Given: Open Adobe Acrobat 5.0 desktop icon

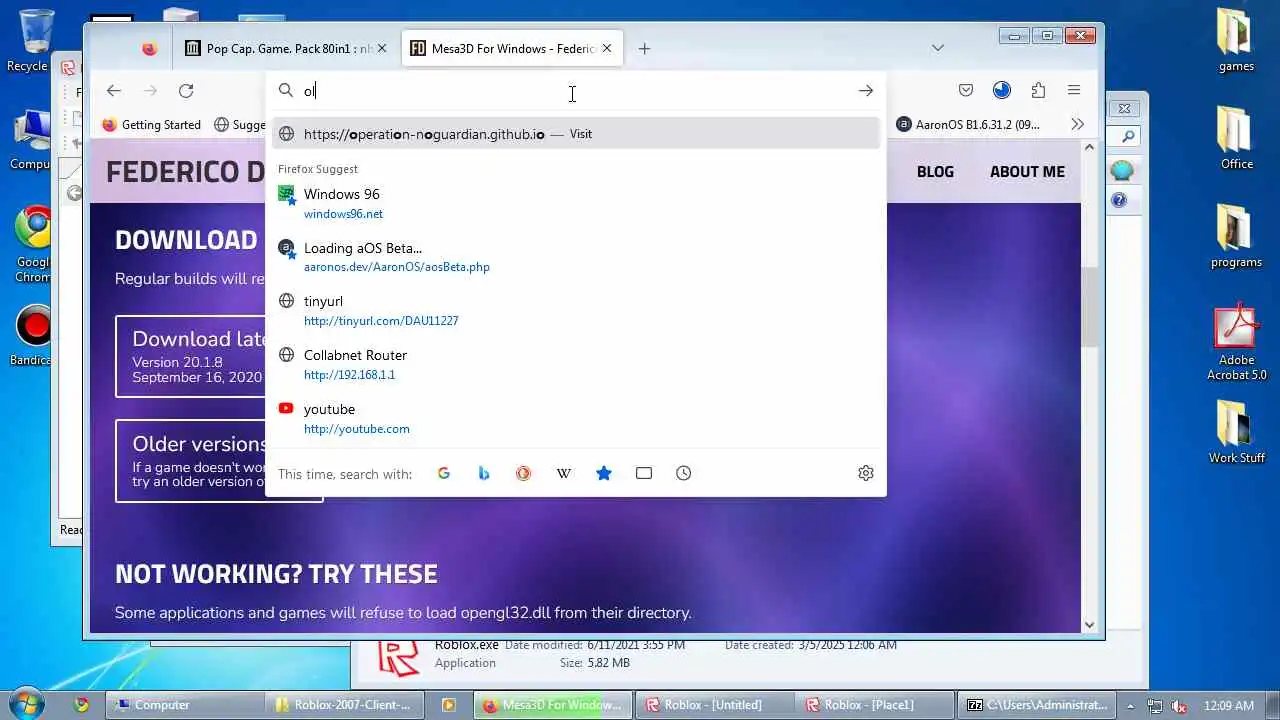Looking at the screenshot, I should point(1236,341).
